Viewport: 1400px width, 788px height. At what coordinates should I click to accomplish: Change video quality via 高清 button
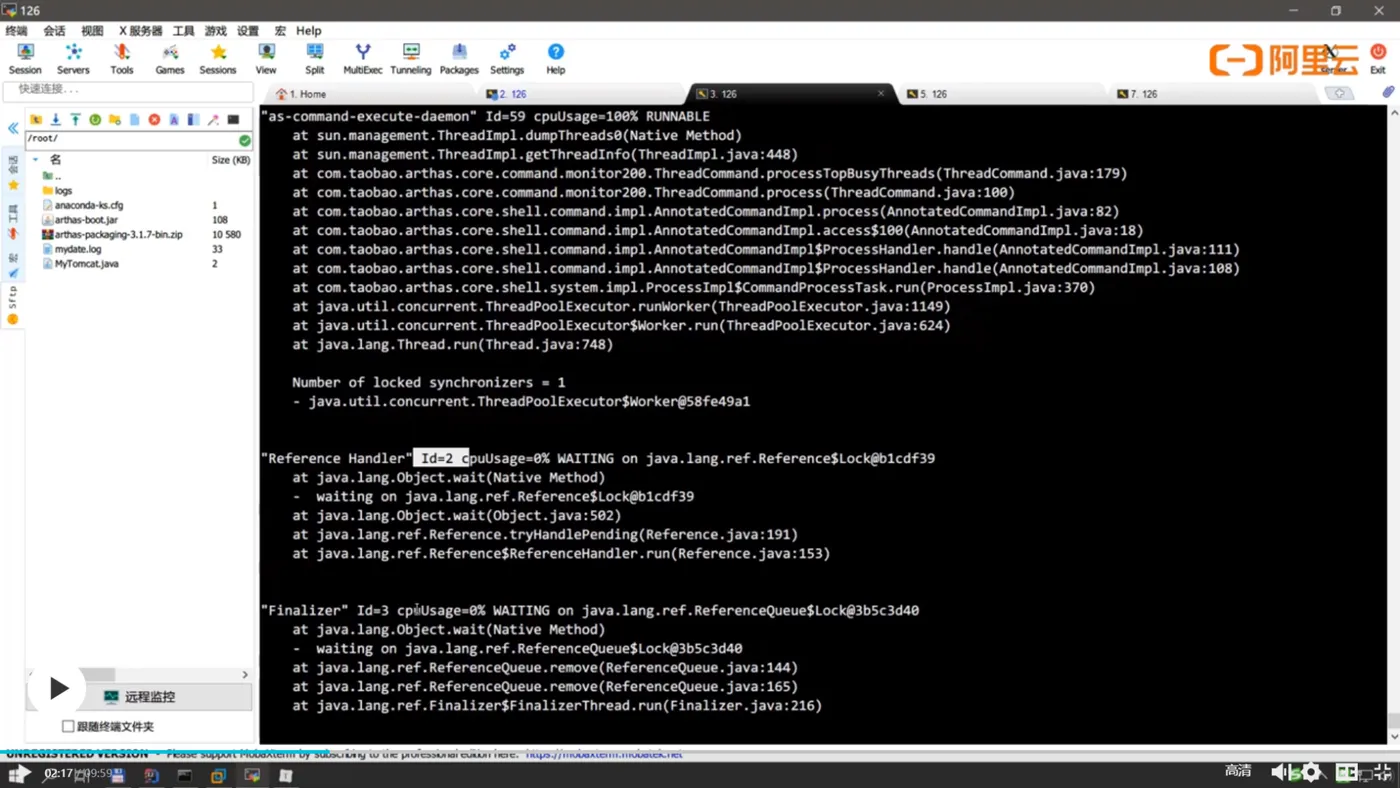(x=1238, y=771)
